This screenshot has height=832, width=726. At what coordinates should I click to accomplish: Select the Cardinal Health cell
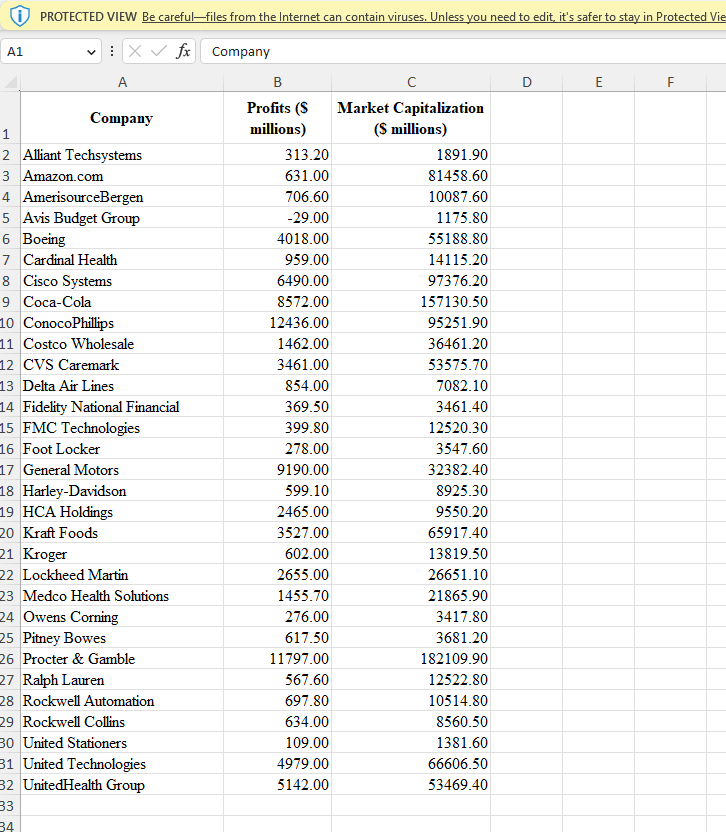coord(122,260)
